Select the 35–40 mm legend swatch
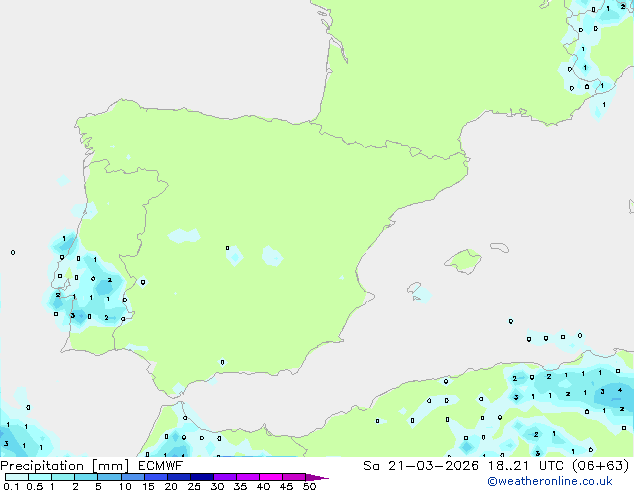634x490 pixels. 248,477
